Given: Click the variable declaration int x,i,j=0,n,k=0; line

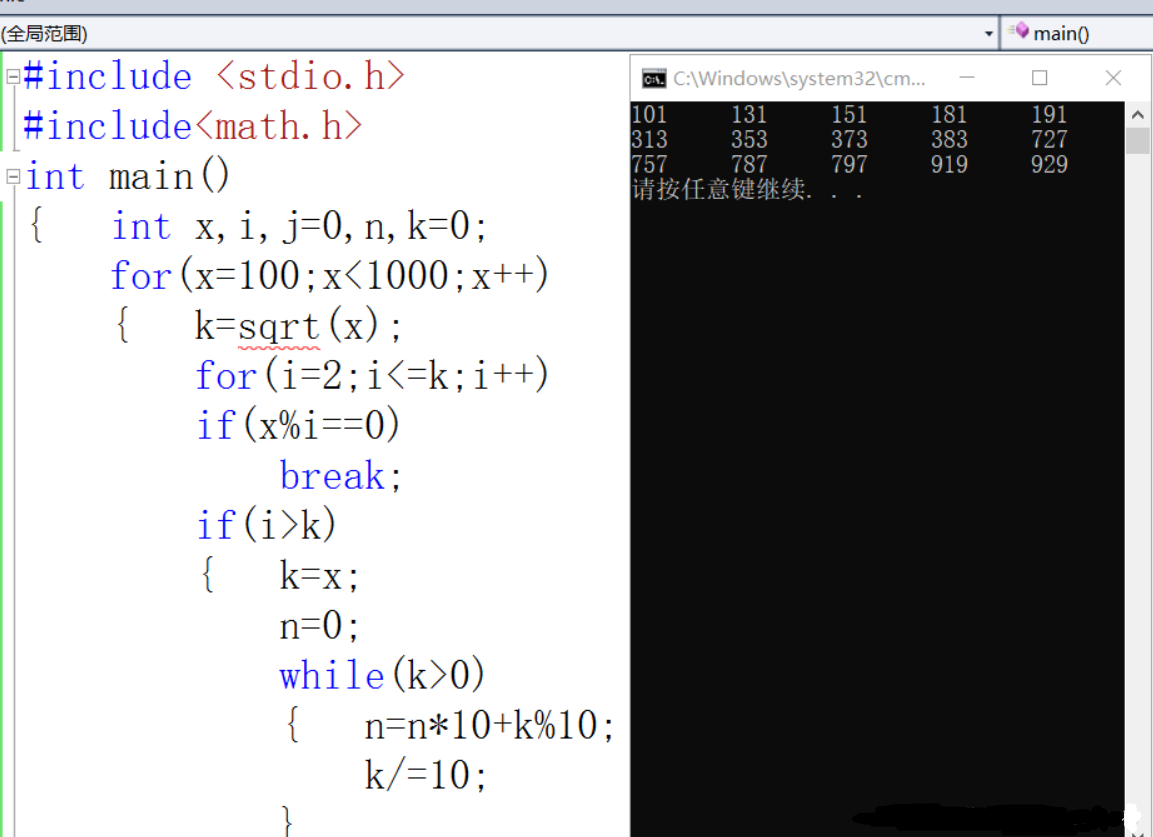Looking at the screenshot, I should point(299,227).
